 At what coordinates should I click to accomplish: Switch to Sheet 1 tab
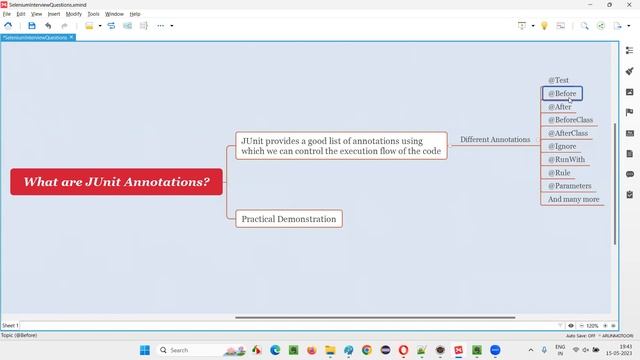point(10,326)
